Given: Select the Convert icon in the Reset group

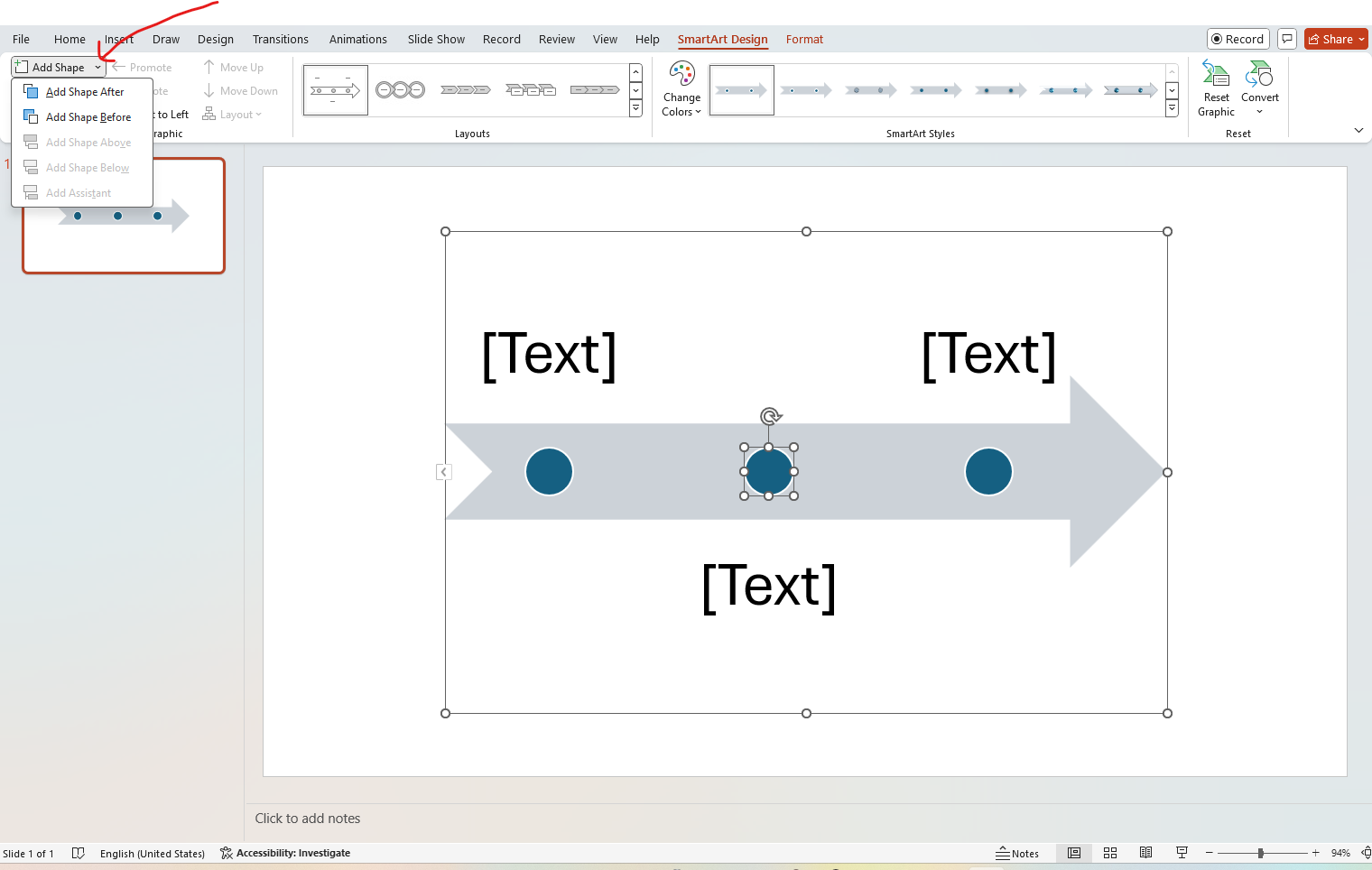Looking at the screenshot, I should [1260, 86].
